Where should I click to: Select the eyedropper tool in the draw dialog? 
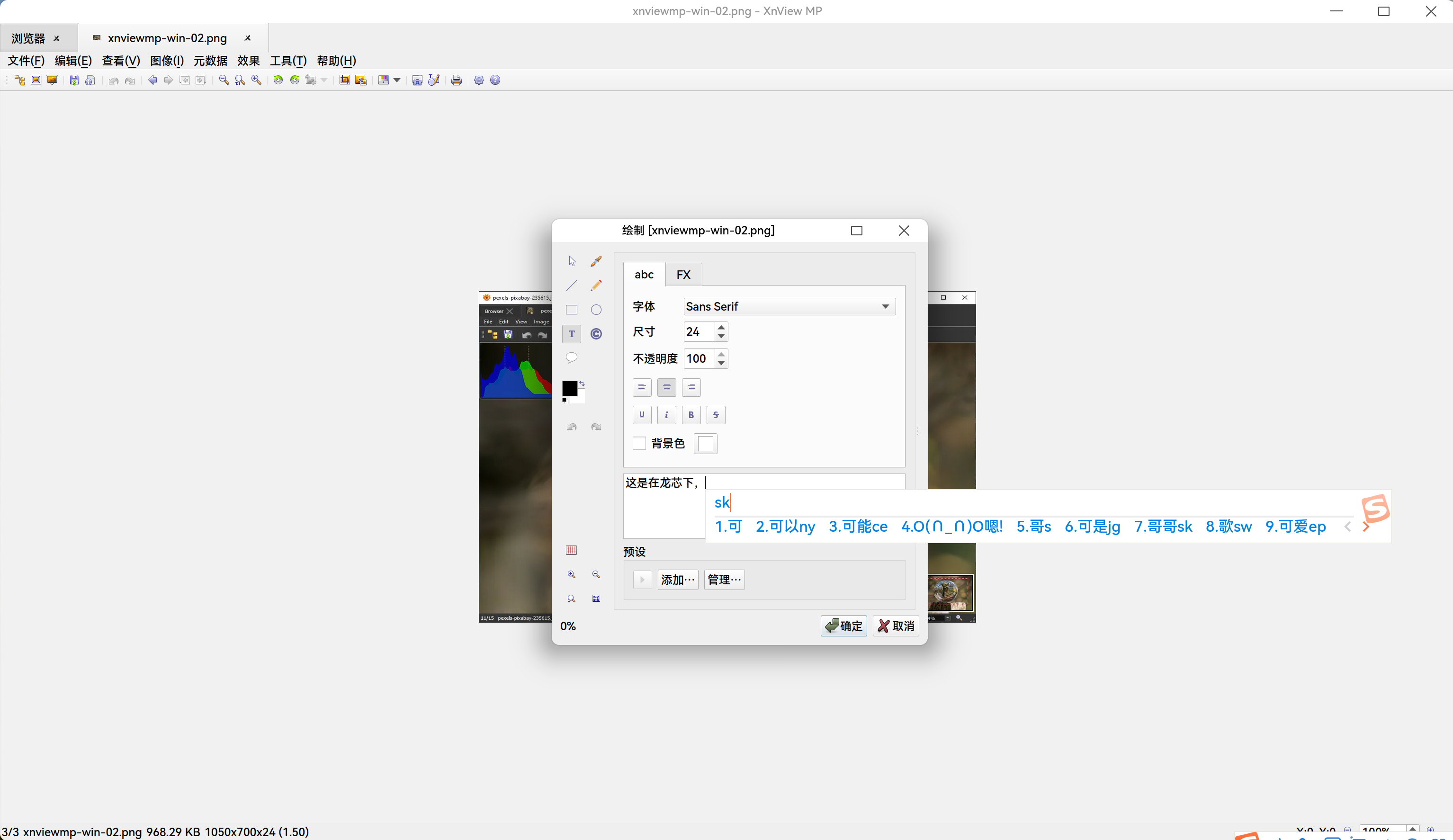(596, 260)
